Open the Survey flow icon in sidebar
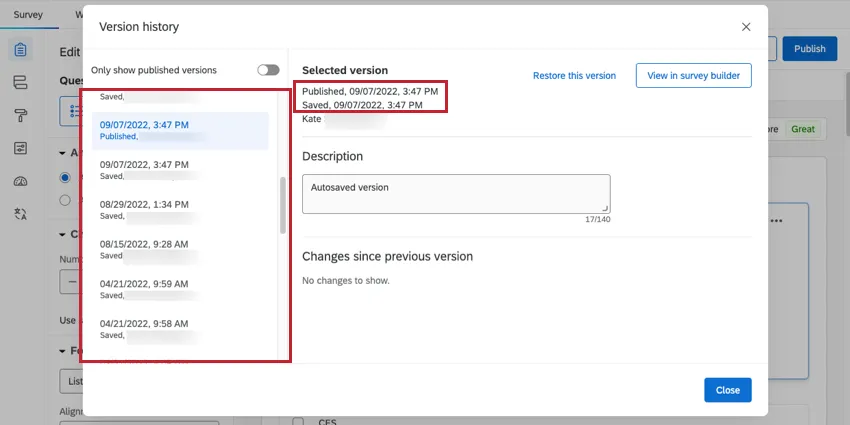The width and height of the screenshot is (850, 425). click(x=21, y=82)
